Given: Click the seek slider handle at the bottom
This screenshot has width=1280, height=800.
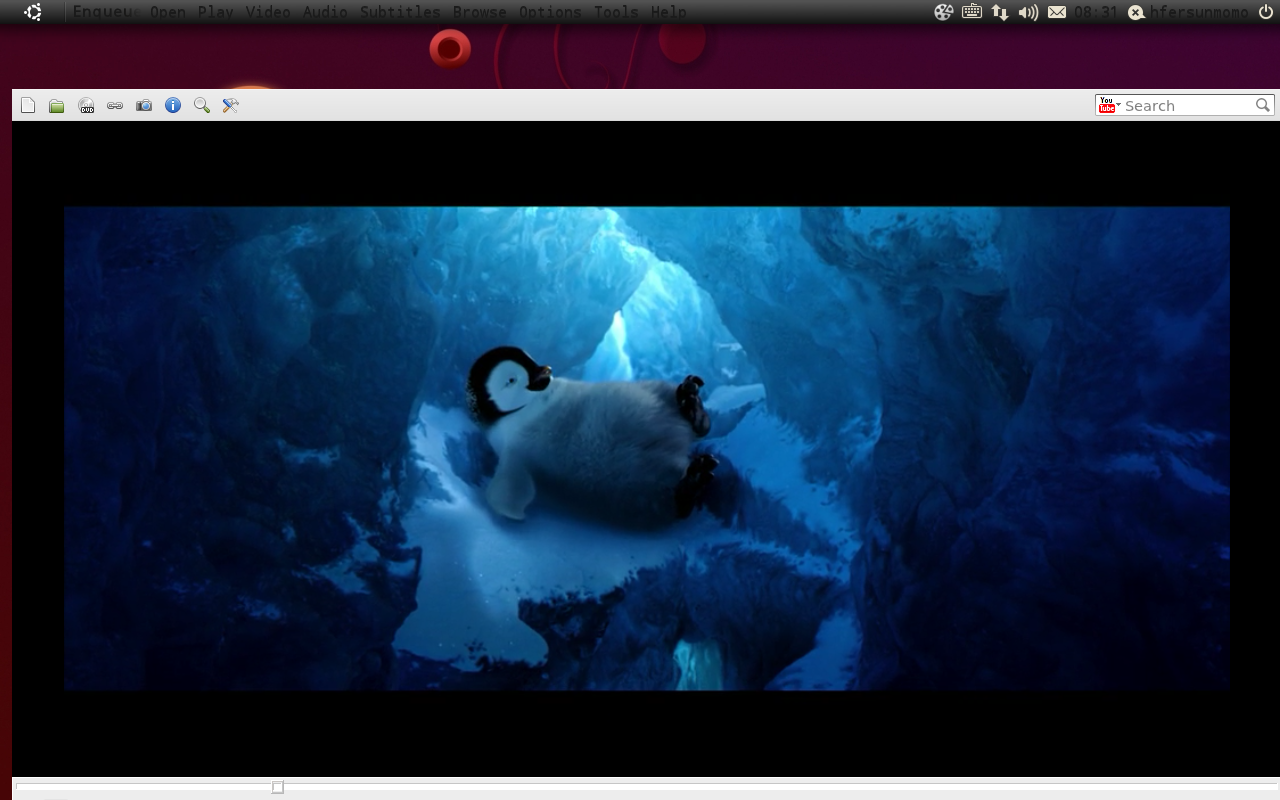Looking at the screenshot, I should (x=278, y=787).
